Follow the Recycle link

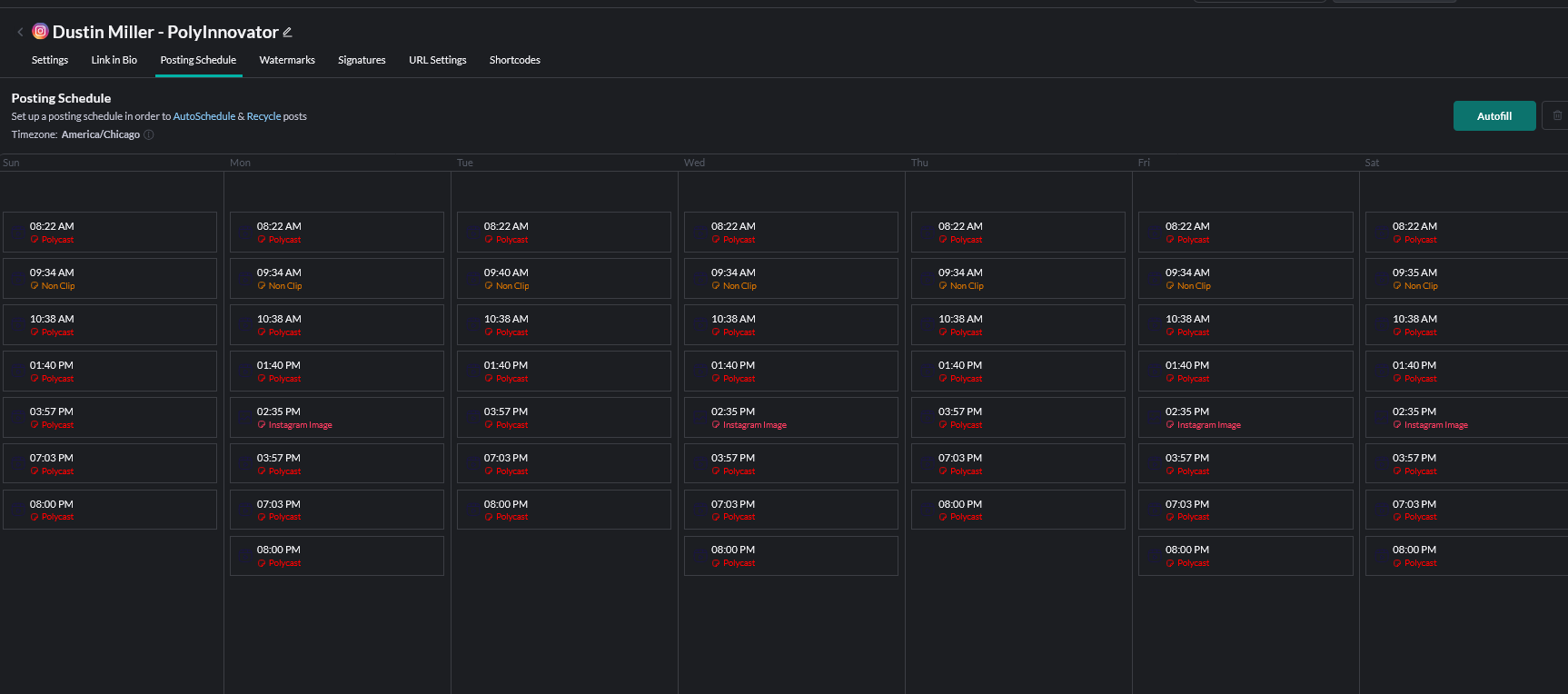pyautogui.click(x=263, y=116)
